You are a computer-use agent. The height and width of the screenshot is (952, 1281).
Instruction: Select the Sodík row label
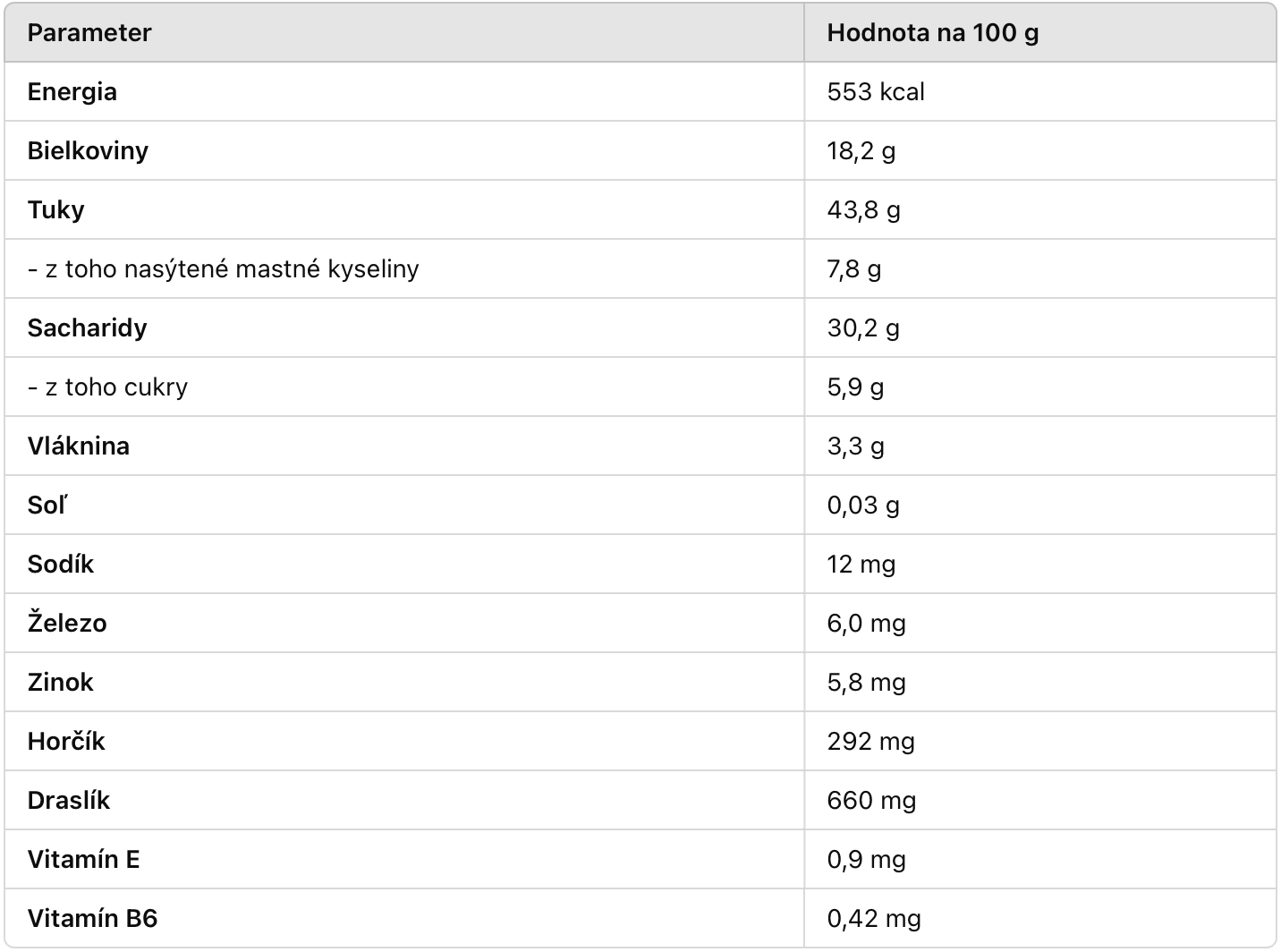(60, 565)
